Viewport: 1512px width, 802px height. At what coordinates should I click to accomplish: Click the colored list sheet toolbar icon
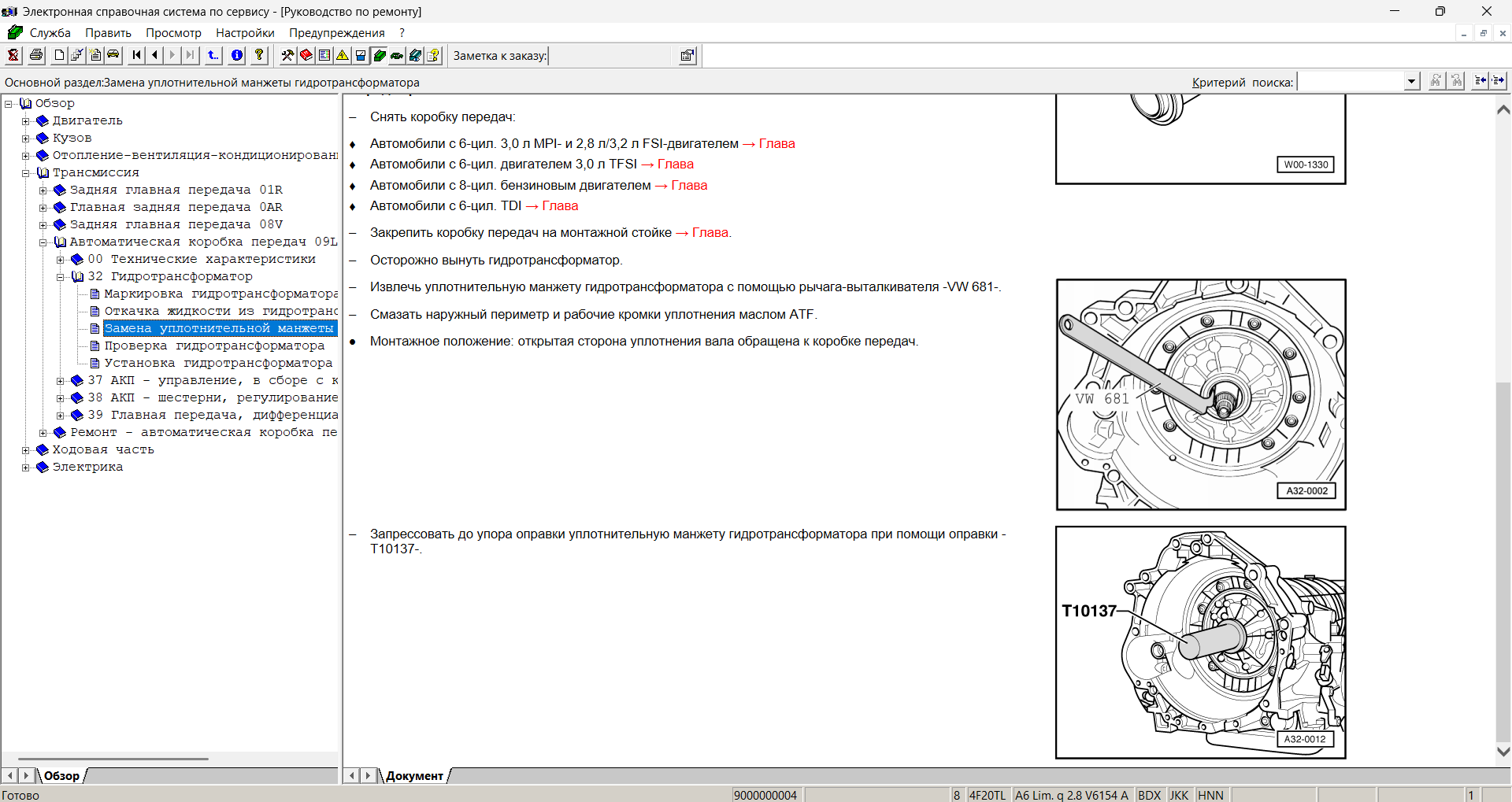click(x=324, y=55)
